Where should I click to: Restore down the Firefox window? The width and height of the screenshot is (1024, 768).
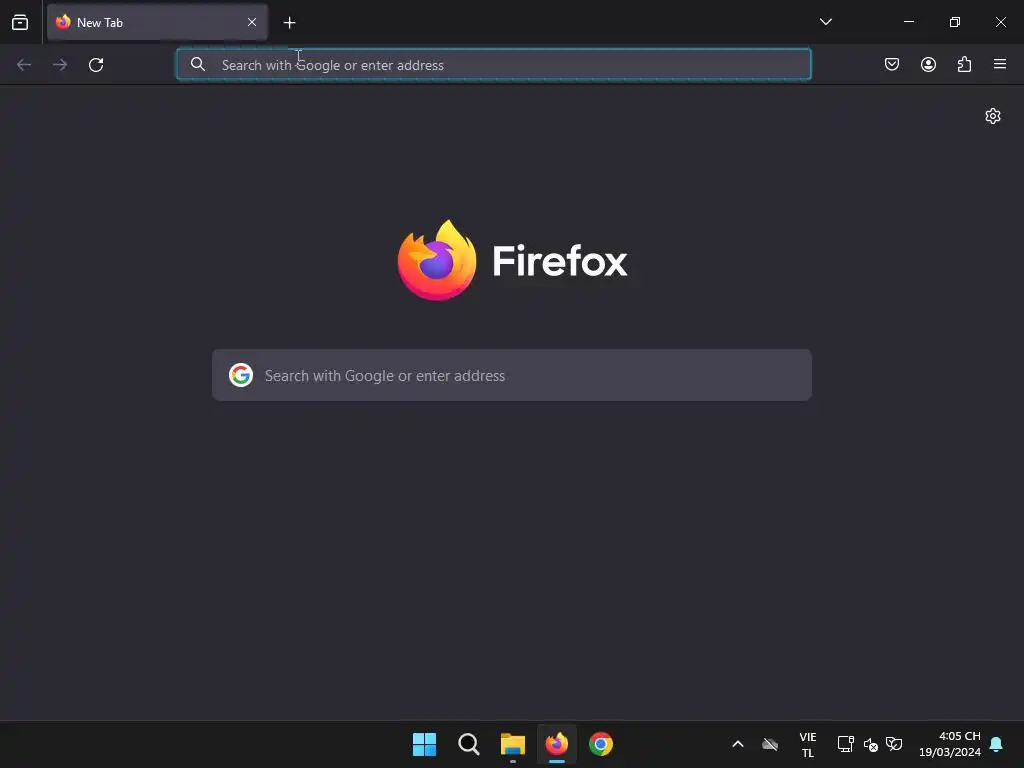point(955,22)
